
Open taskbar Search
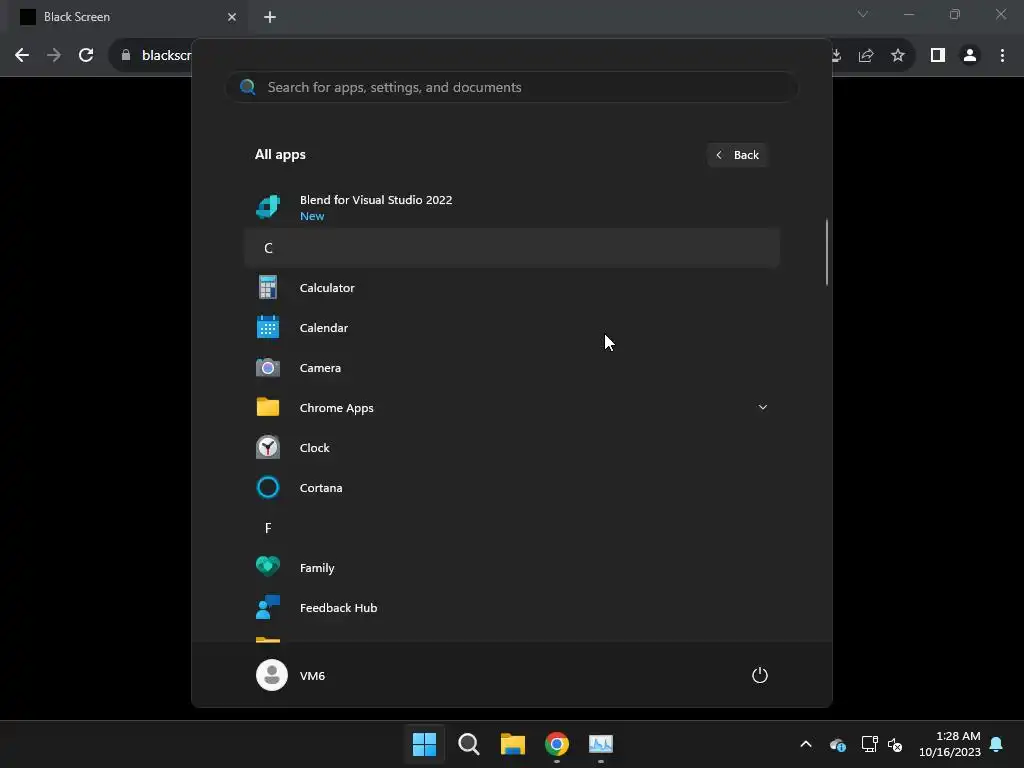469,743
